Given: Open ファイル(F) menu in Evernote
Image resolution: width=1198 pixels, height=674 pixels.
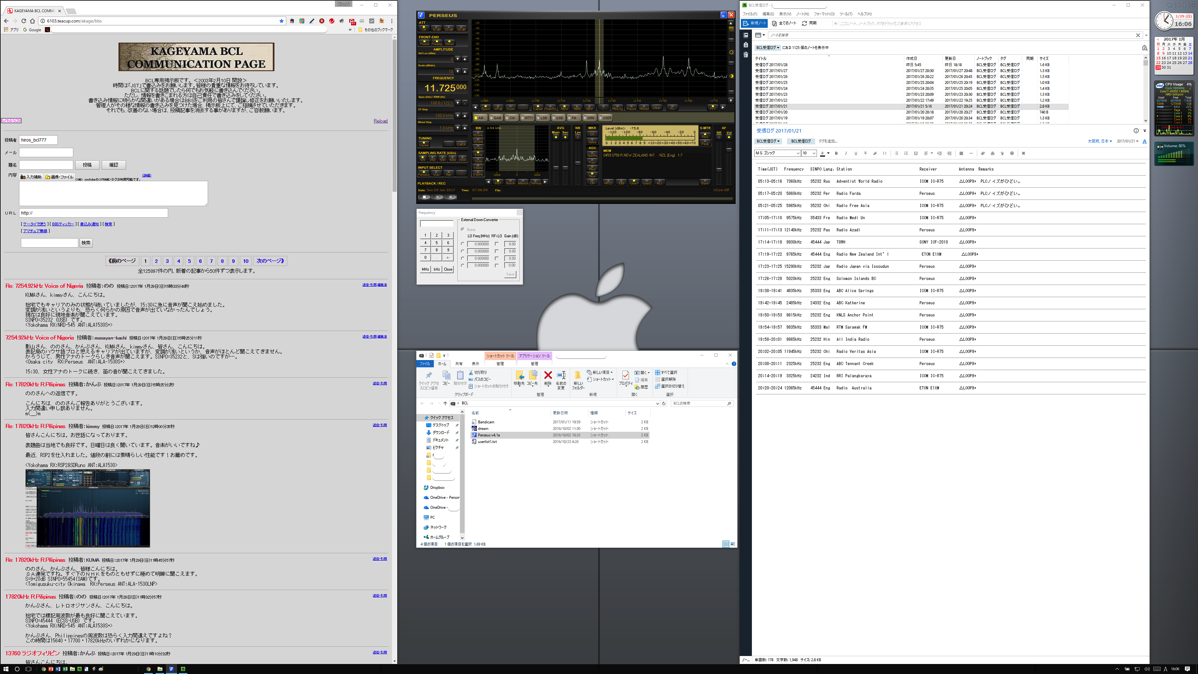Looking at the screenshot, I should click(x=750, y=14).
